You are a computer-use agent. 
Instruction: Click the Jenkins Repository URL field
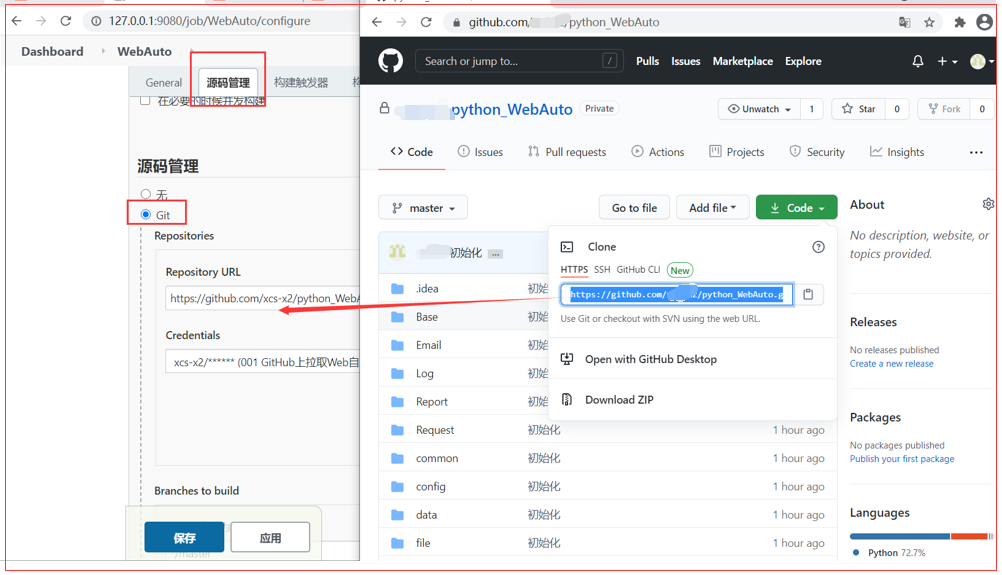click(262, 298)
